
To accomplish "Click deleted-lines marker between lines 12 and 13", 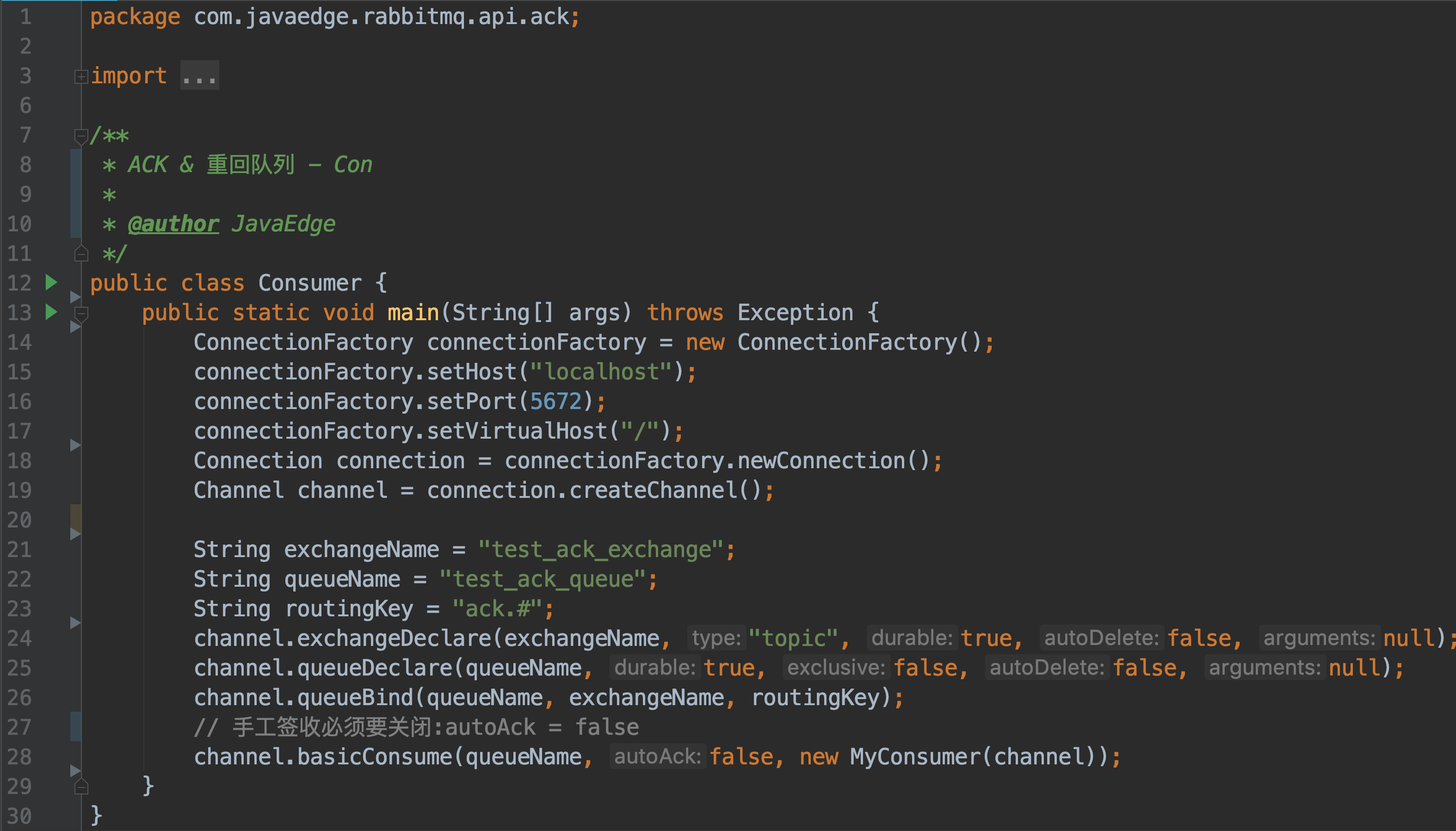I will click(x=75, y=297).
